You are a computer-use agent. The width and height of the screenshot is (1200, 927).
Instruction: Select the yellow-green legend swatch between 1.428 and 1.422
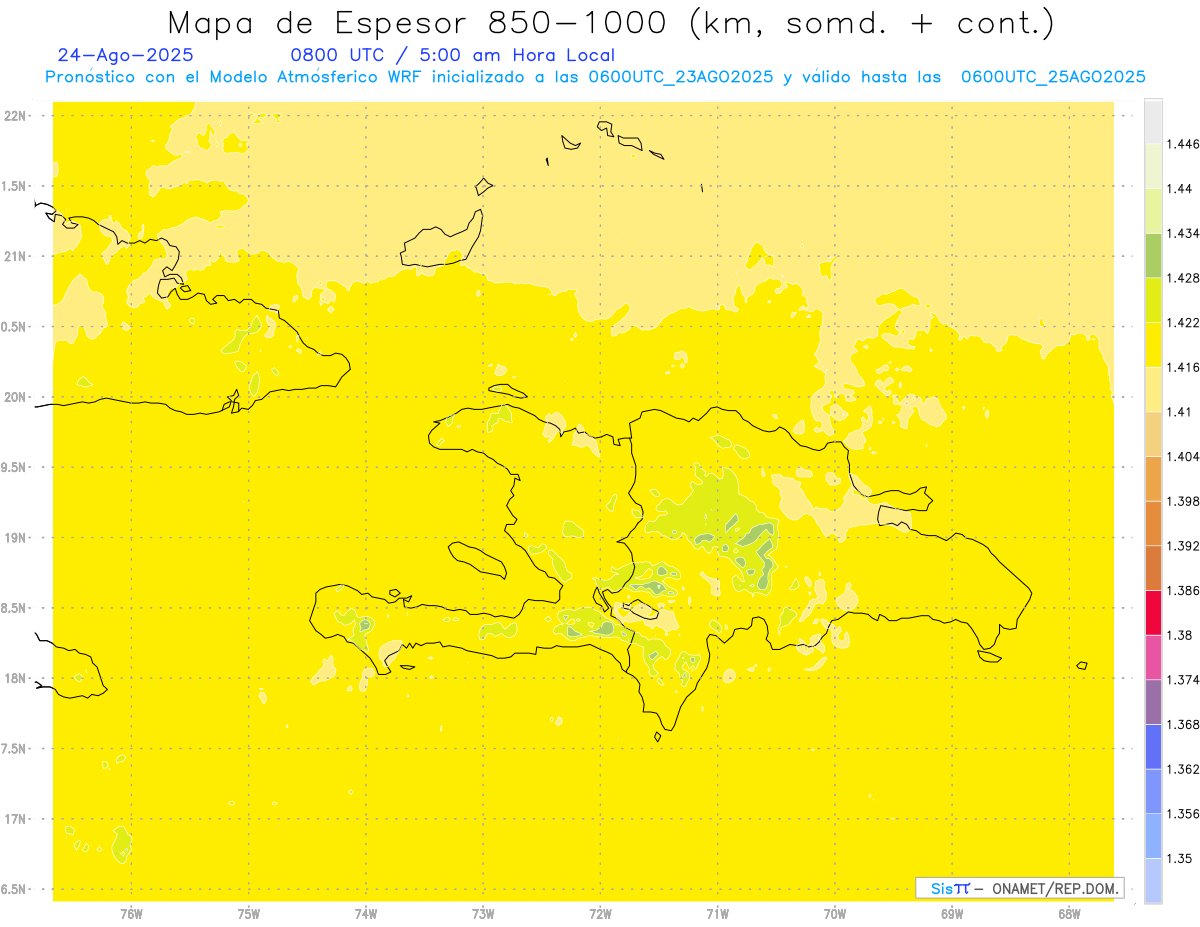coord(1153,300)
